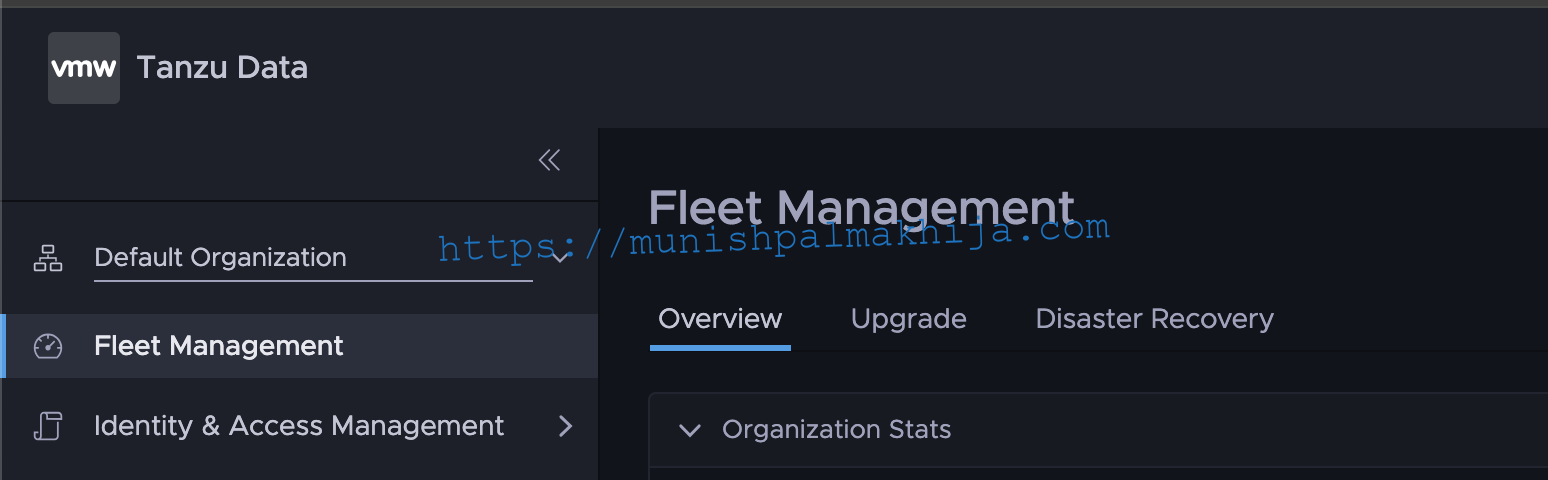Image resolution: width=1548 pixels, height=480 pixels.
Task: Open the Disaster Recovery tab
Action: tap(1154, 319)
